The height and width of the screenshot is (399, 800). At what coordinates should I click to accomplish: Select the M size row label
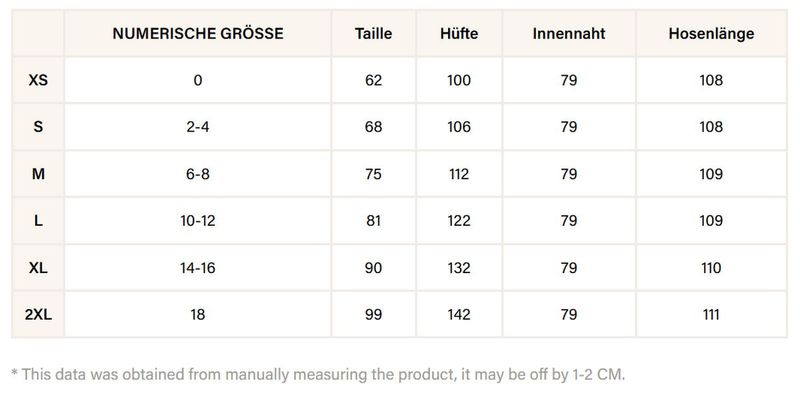pos(38,174)
